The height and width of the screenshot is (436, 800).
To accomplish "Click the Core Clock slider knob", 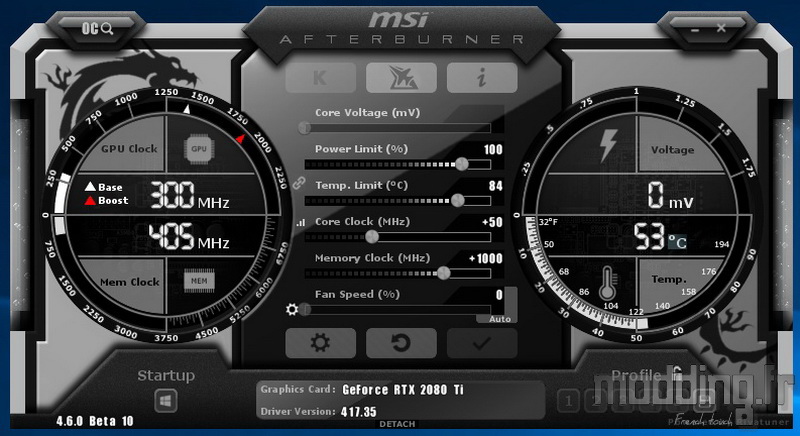I will pos(372,237).
